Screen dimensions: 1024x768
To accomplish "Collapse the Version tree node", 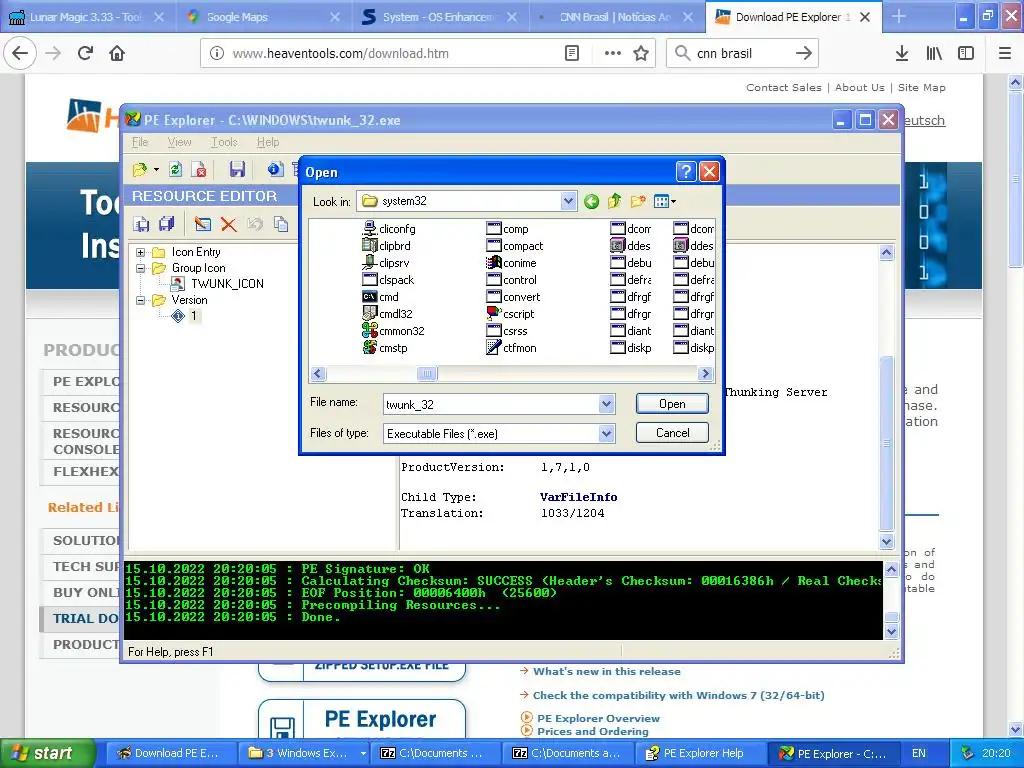I will [x=140, y=300].
